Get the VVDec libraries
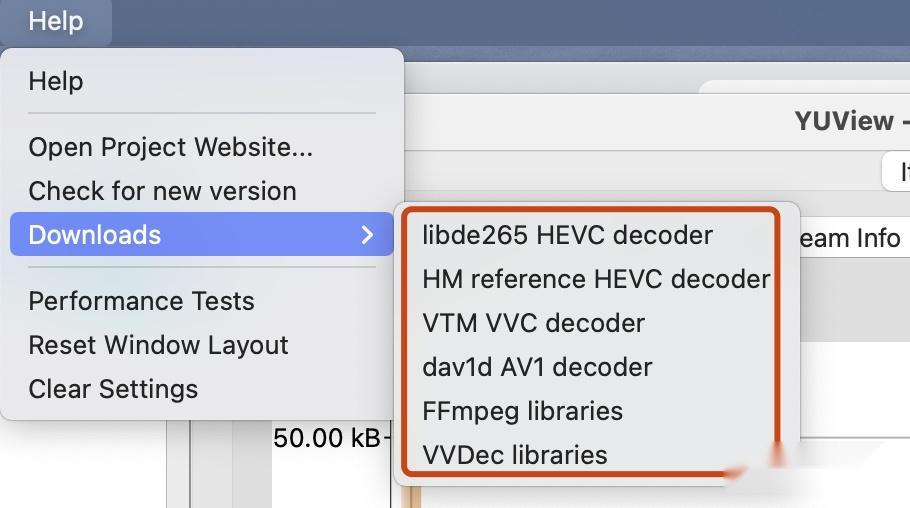Screen dimensions: 910x508 (x=515, y=455)
